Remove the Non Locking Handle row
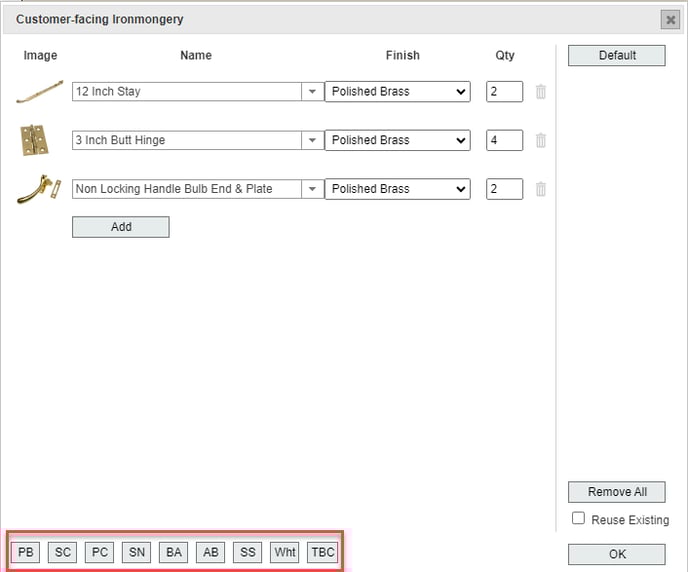 click(541, 189)
